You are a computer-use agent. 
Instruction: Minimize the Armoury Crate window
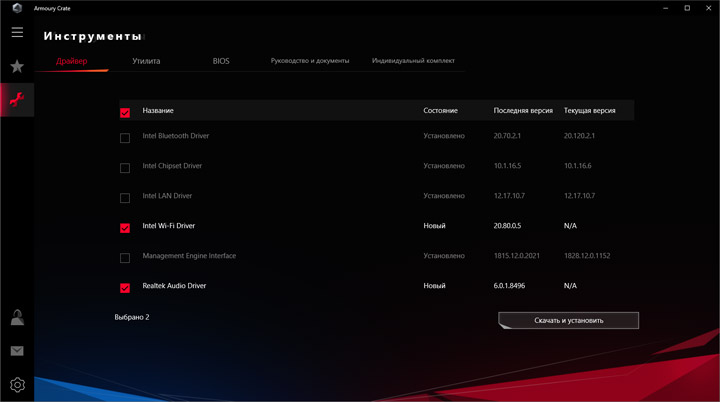coord(665,8)
